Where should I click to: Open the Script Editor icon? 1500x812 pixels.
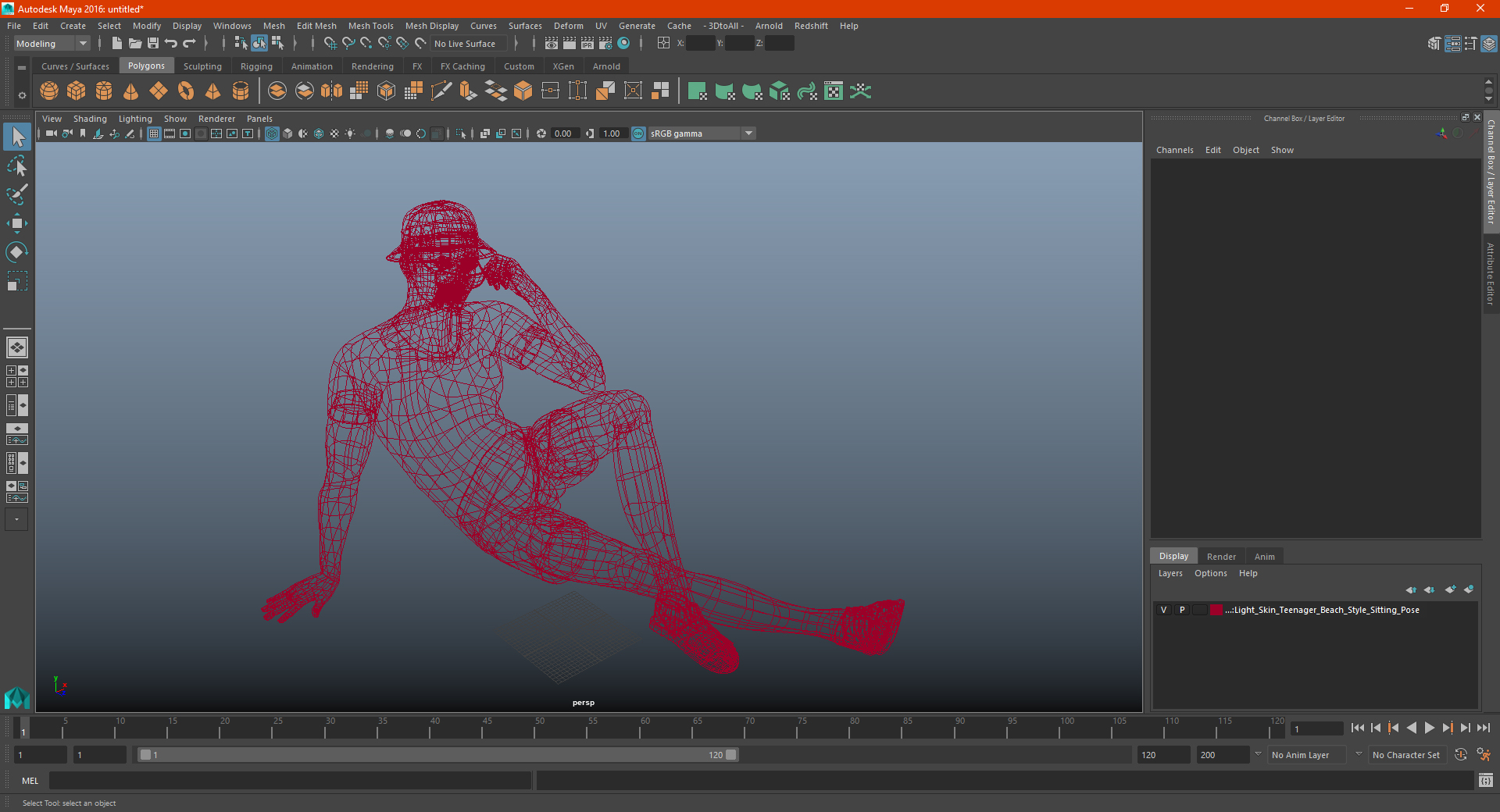1486,780
